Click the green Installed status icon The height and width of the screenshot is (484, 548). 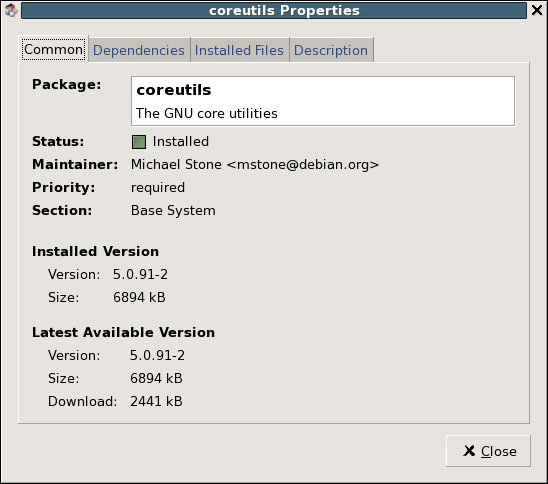(139, 142)
